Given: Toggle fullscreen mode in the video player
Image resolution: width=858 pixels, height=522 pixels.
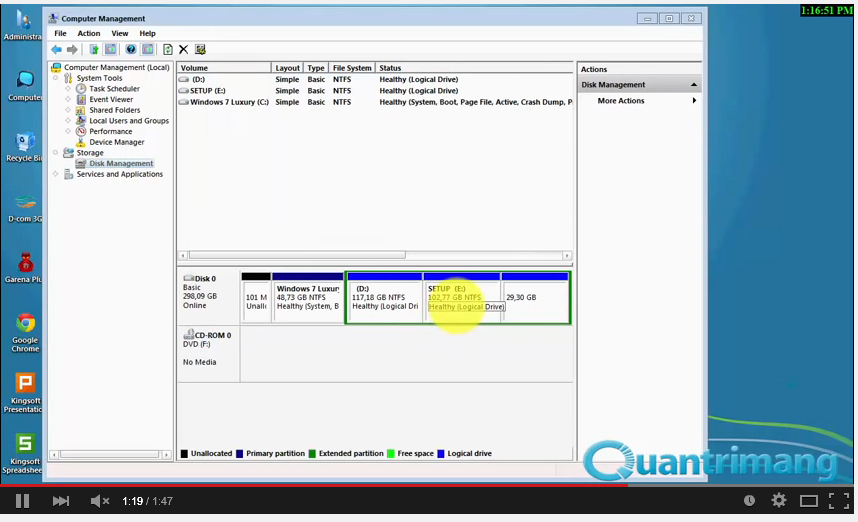Looking at the screenshot, I should (838, 500).
